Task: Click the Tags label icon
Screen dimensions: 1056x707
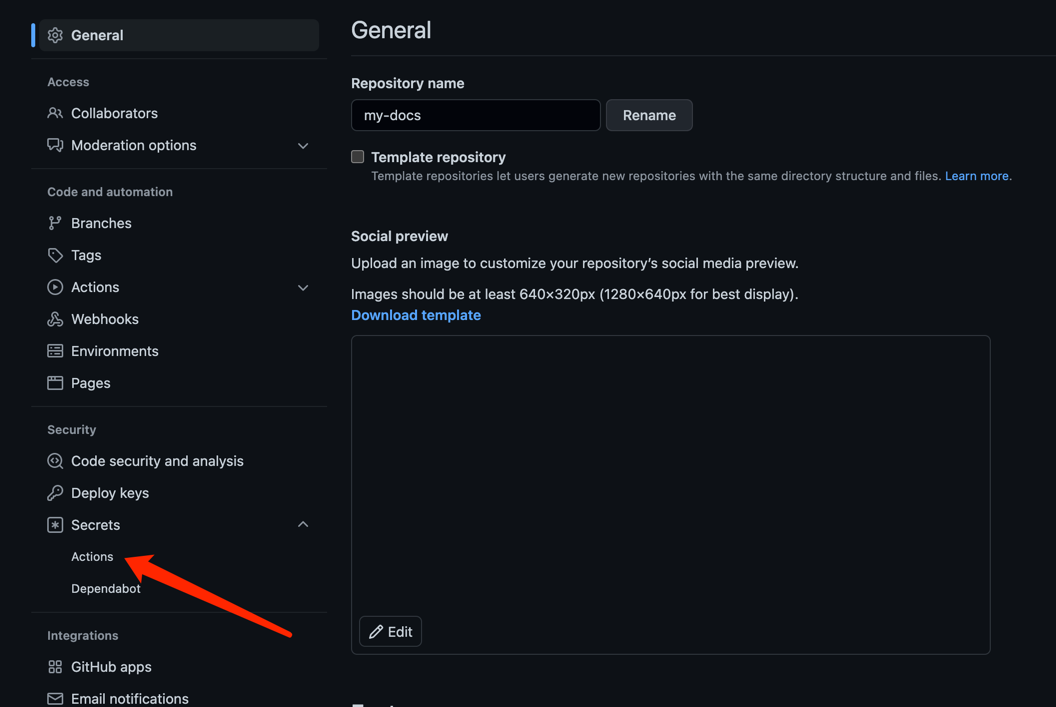Action: [55, 255]
